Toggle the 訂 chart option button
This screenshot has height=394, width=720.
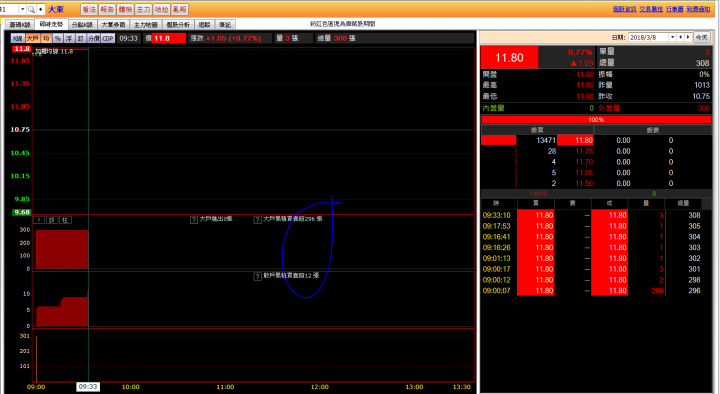click(80, 38)
